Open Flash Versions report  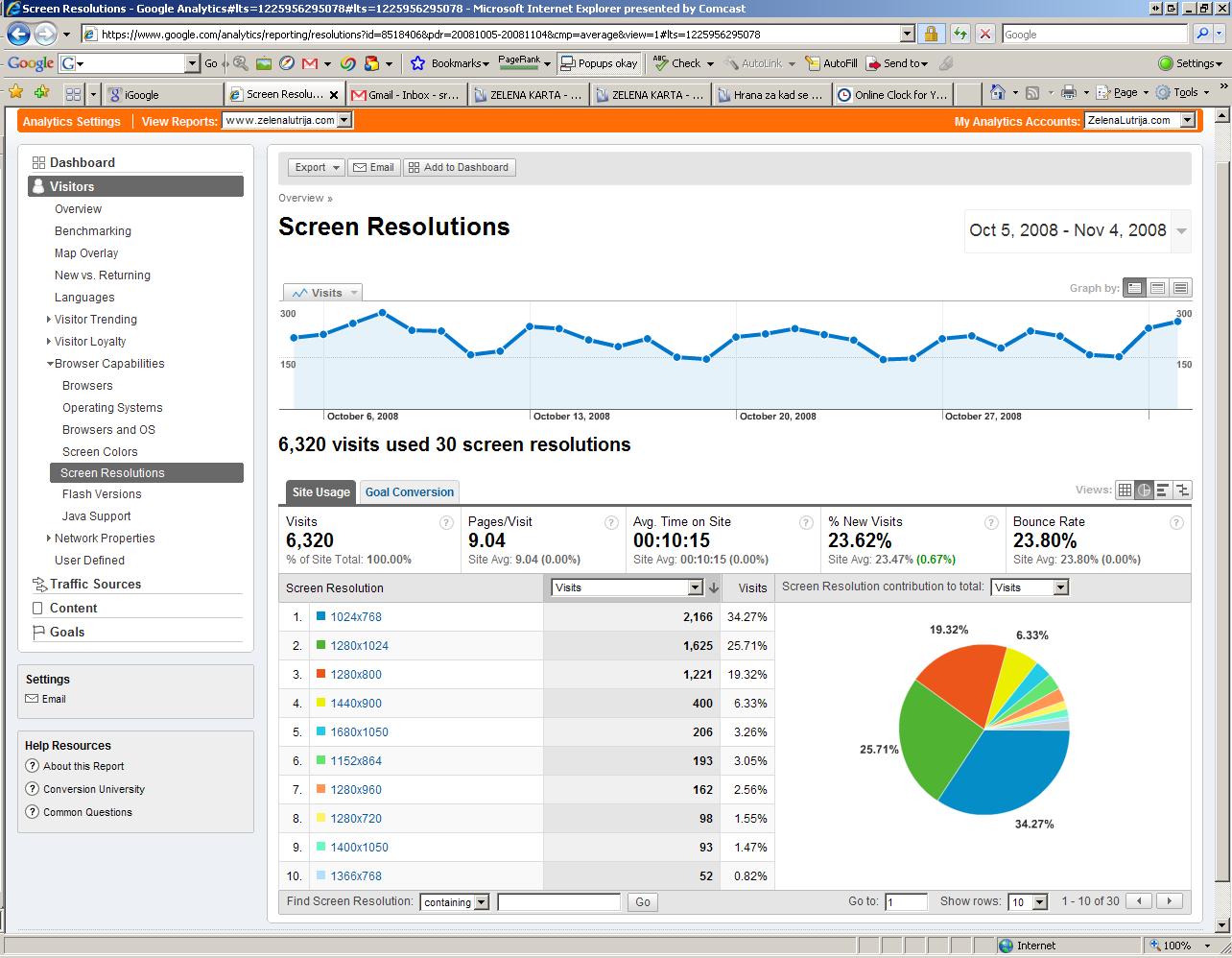pos(102,493)
